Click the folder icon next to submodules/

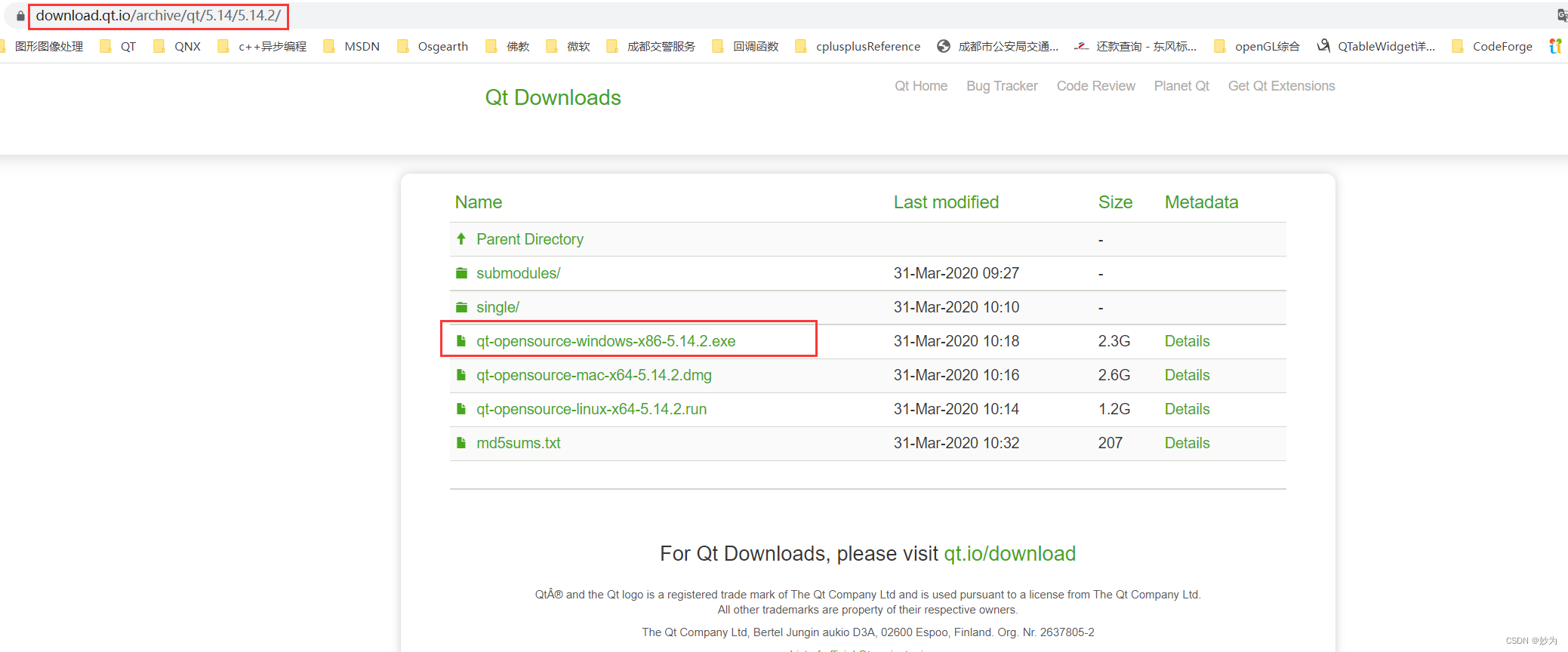tap(461, 273)
